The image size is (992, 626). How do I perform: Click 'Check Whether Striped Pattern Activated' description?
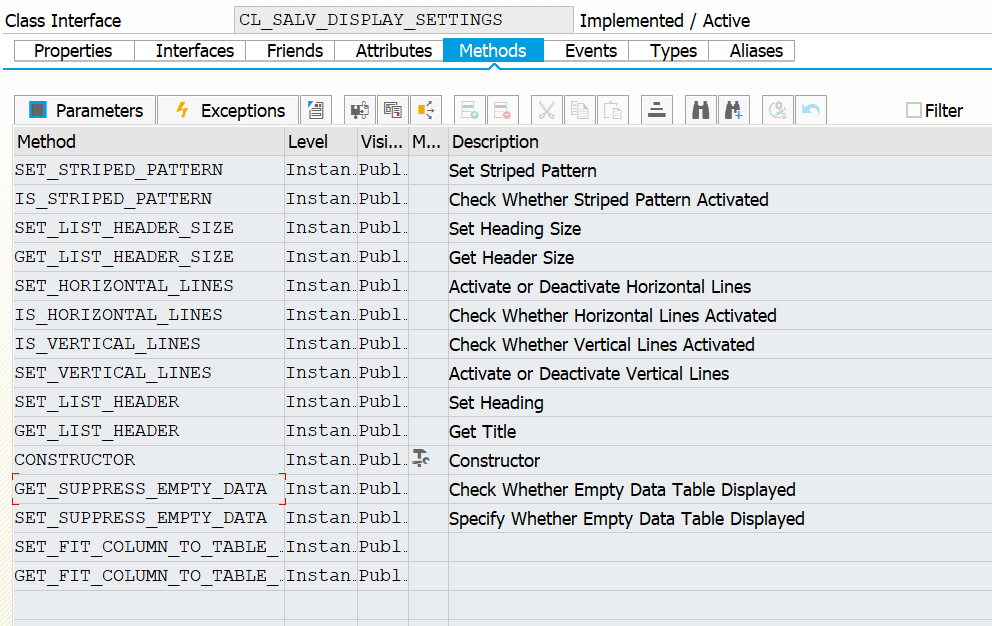tap(609, 200)
